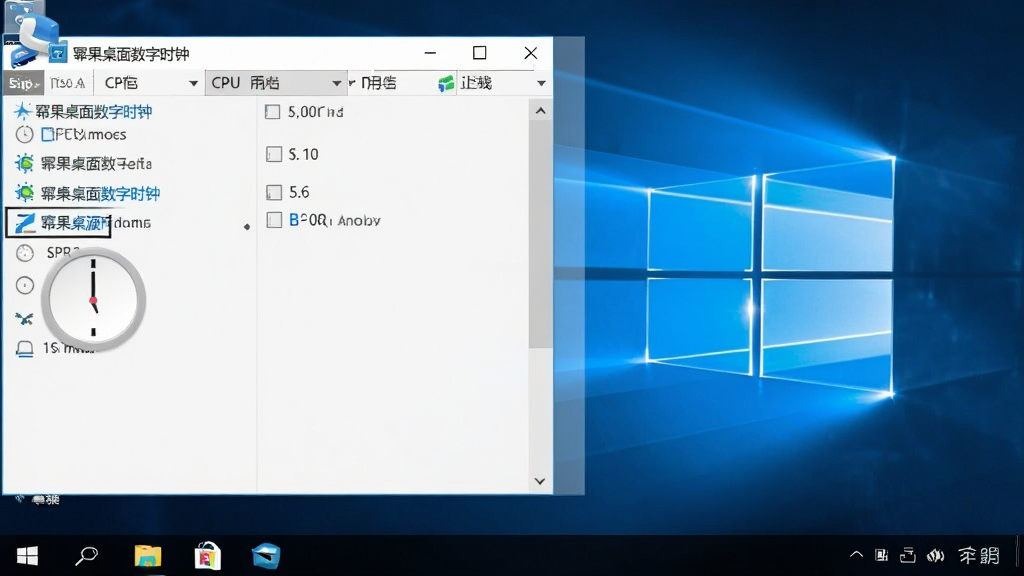Click the second toolbar tab
Image resolution: width=1024 pixels, height=576 pixels.
coord(68,83)
